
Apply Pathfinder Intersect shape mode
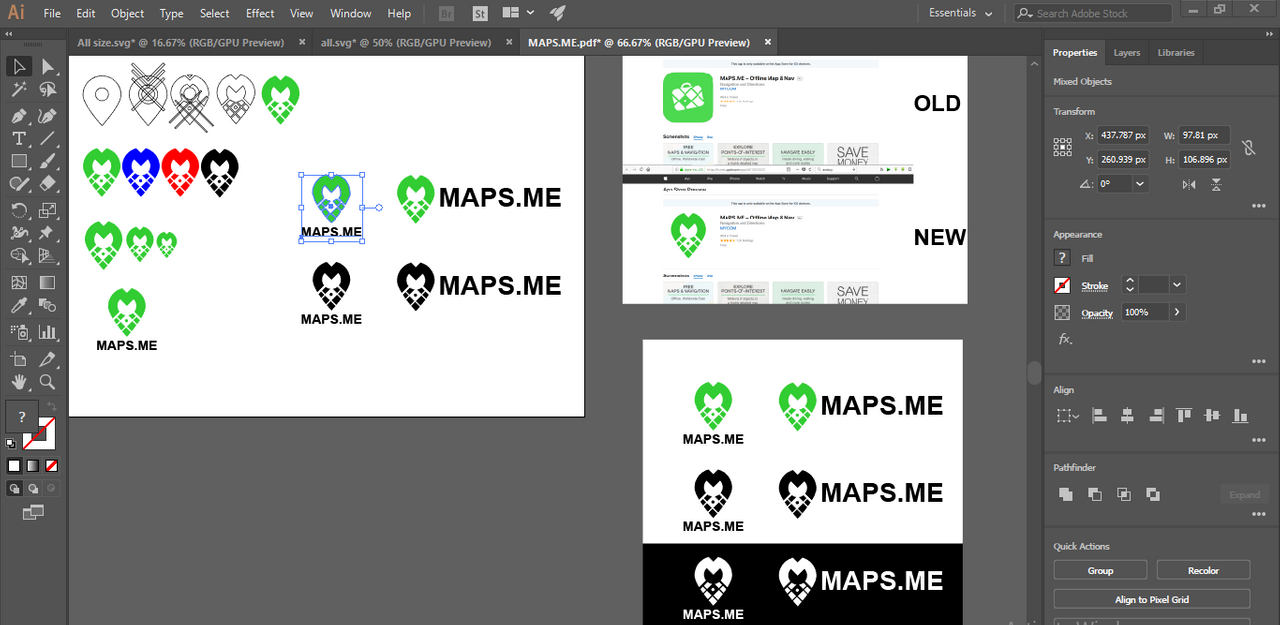(1124, 494)
